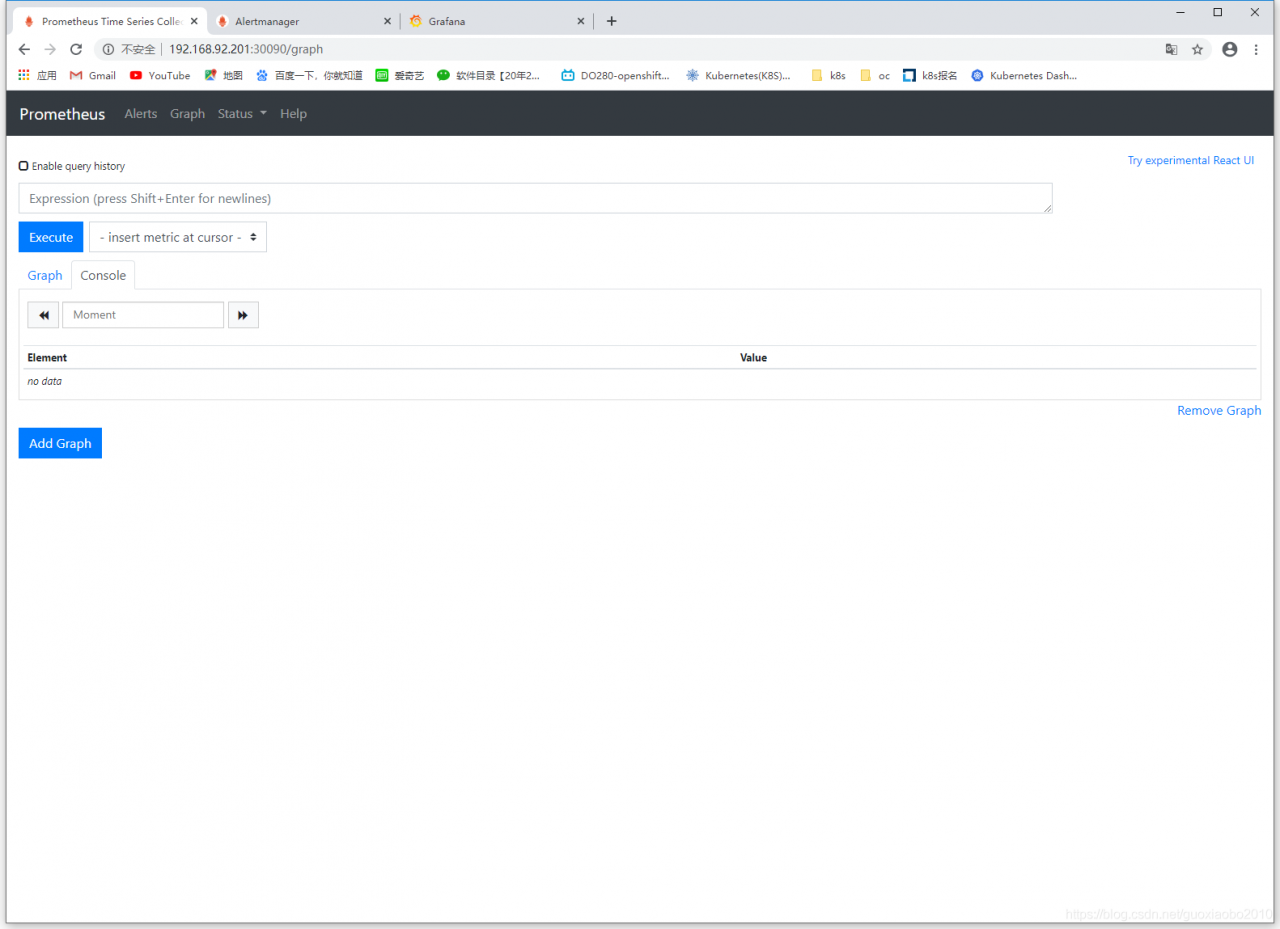The width and height of the screenshot is (1280, 929).
Task: Open the Chrome profile avatar icon
Action: 1230,49
